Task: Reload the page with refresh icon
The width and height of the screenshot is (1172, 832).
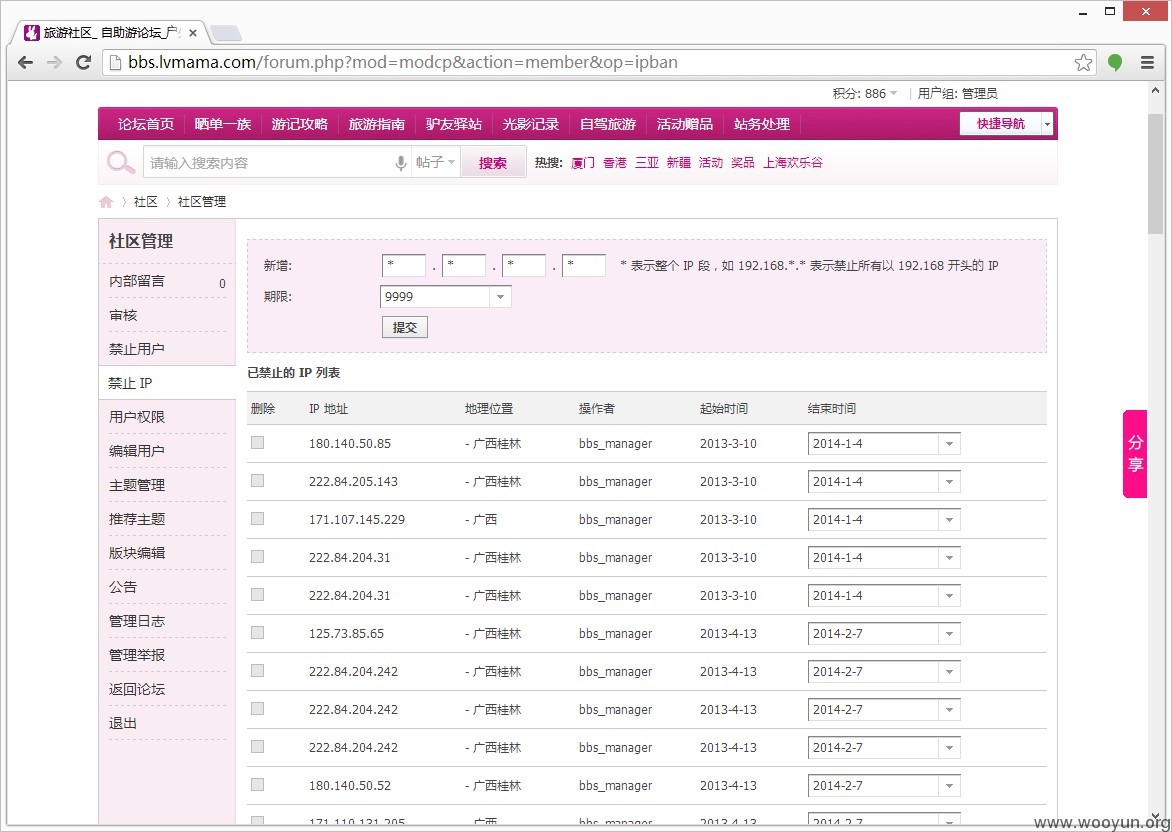Action: tap(84, 62)
